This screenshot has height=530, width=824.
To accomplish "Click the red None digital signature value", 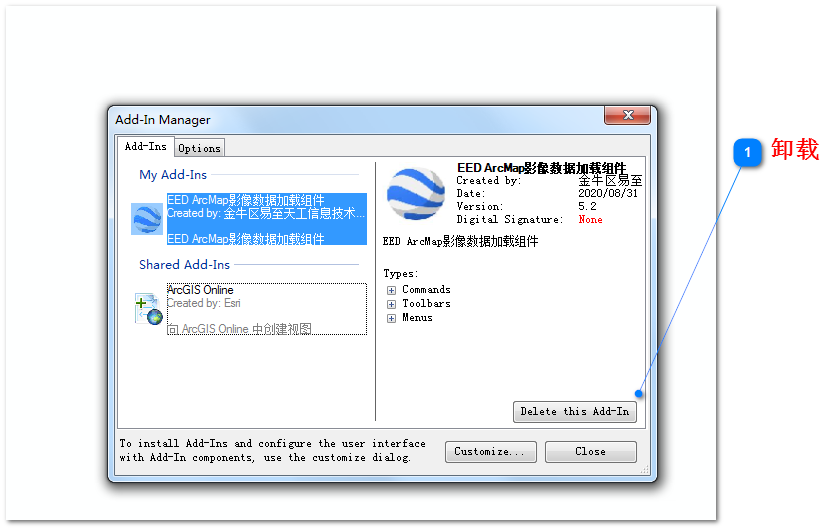I will point(590,220).
